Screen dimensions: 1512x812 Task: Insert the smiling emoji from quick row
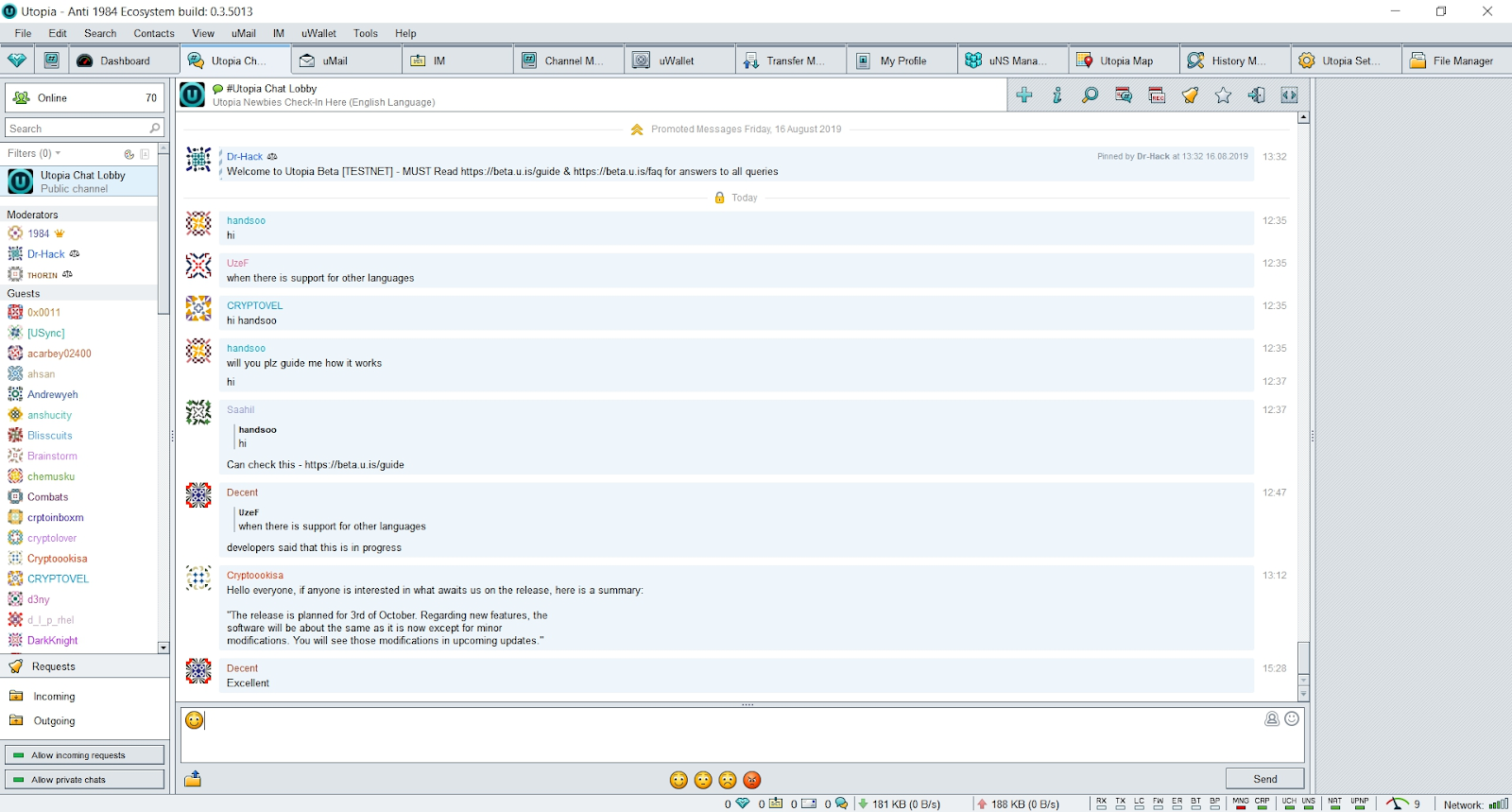[679, 780]
